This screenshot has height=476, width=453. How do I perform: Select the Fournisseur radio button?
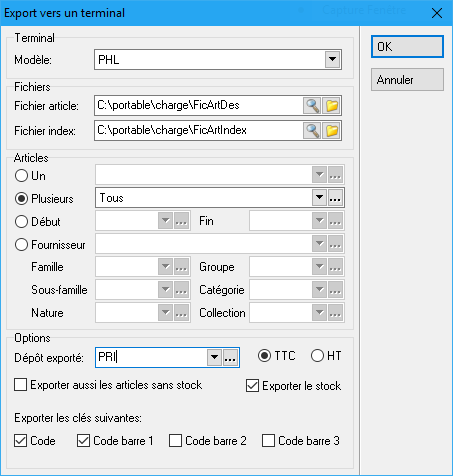[x=21, y=245]
